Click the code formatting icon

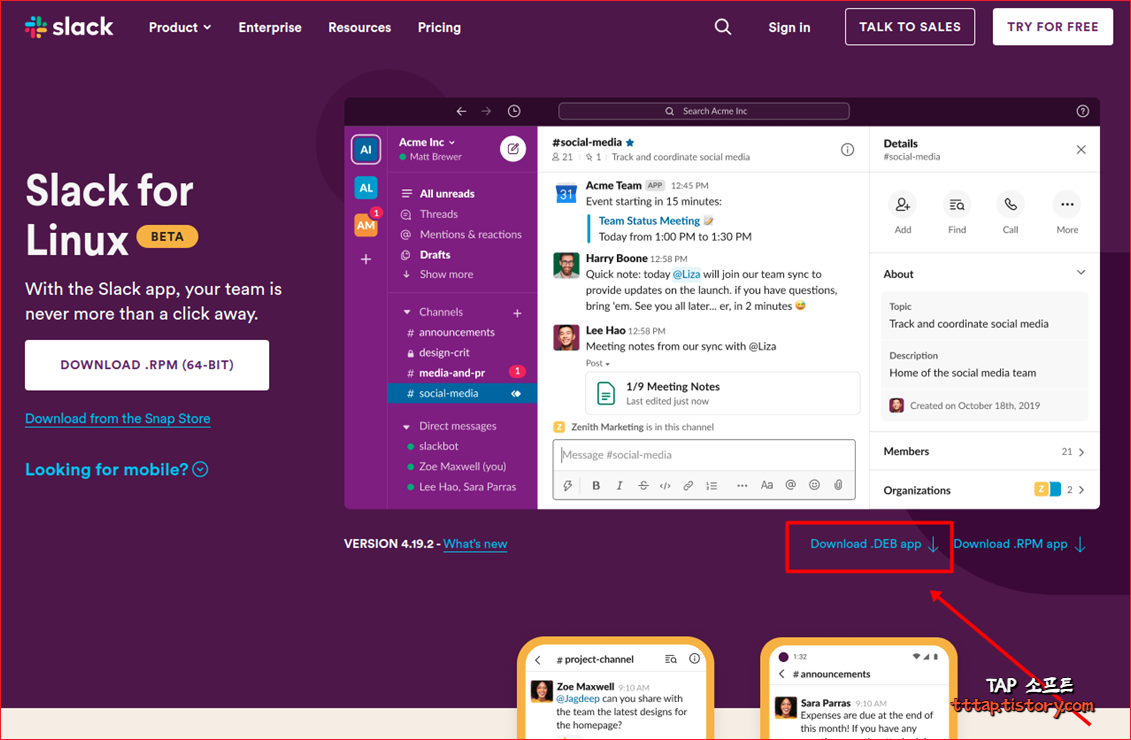[665, 485]
